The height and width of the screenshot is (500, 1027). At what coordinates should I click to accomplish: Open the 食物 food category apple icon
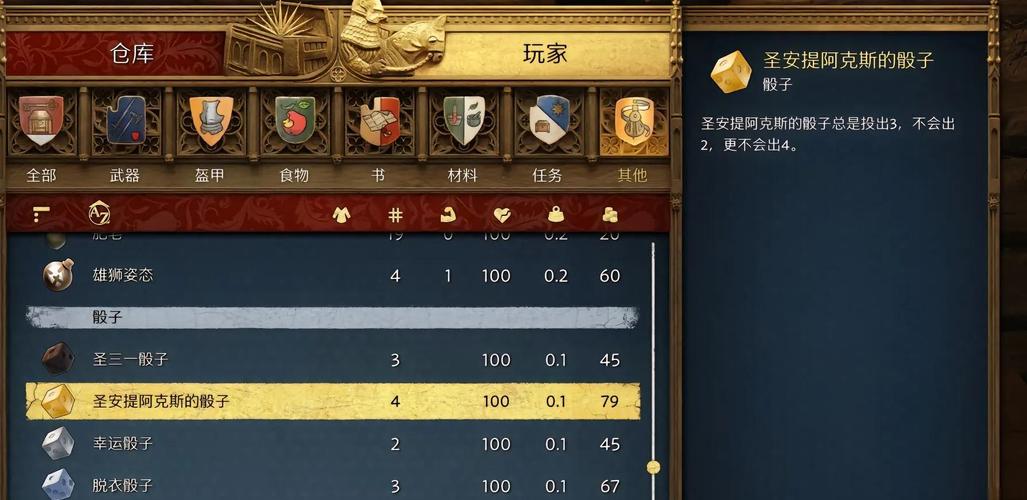coord(295,121)
